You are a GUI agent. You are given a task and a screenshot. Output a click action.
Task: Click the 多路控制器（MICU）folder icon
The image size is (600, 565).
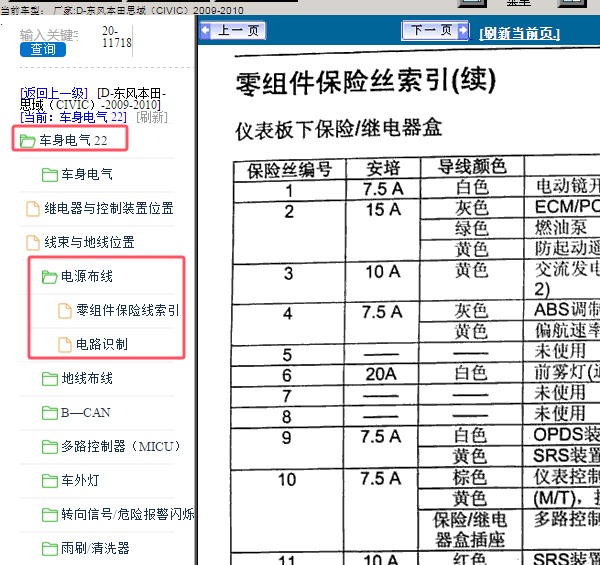(50, 447)
